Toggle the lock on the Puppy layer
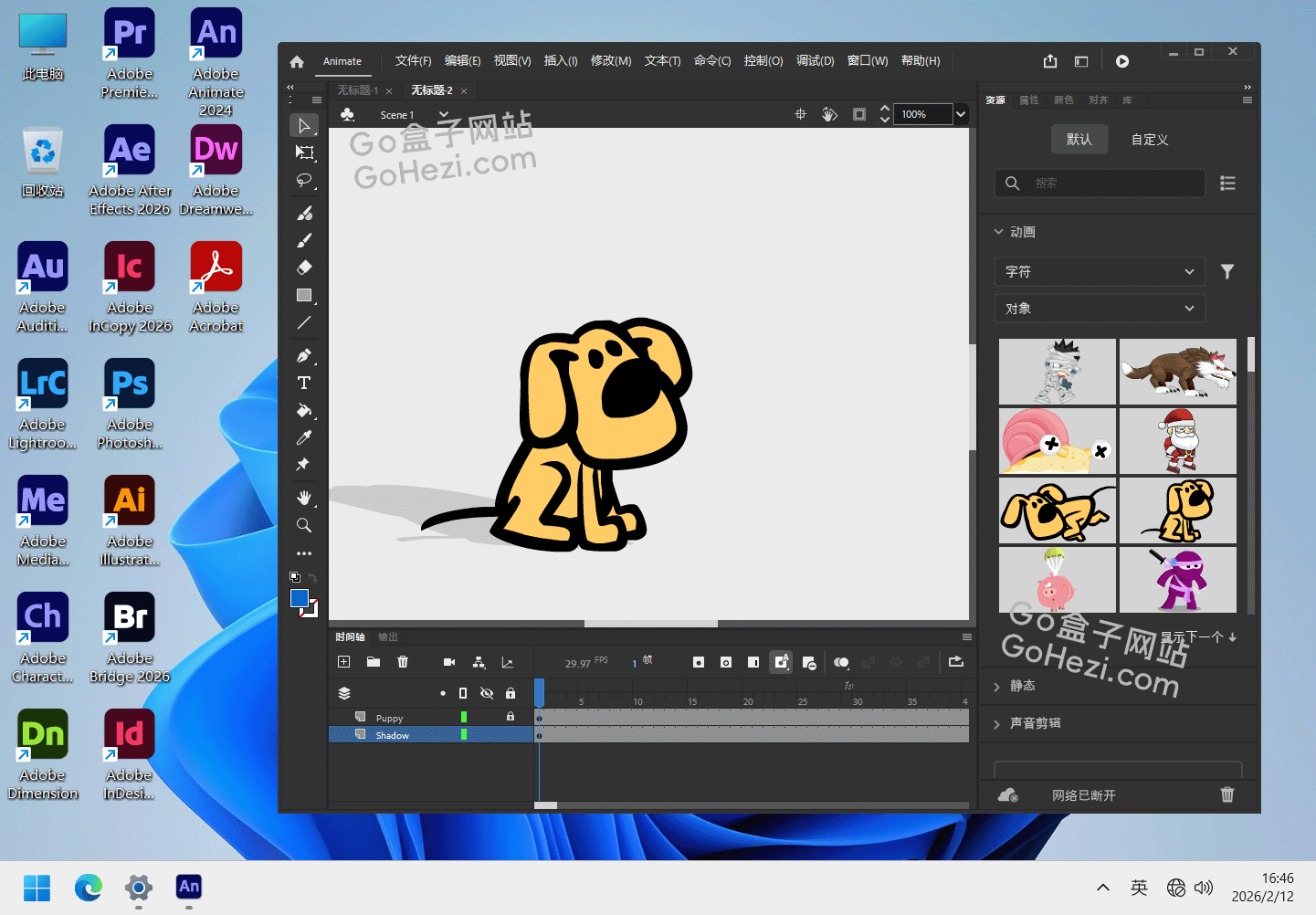 (x=511, y=717)
